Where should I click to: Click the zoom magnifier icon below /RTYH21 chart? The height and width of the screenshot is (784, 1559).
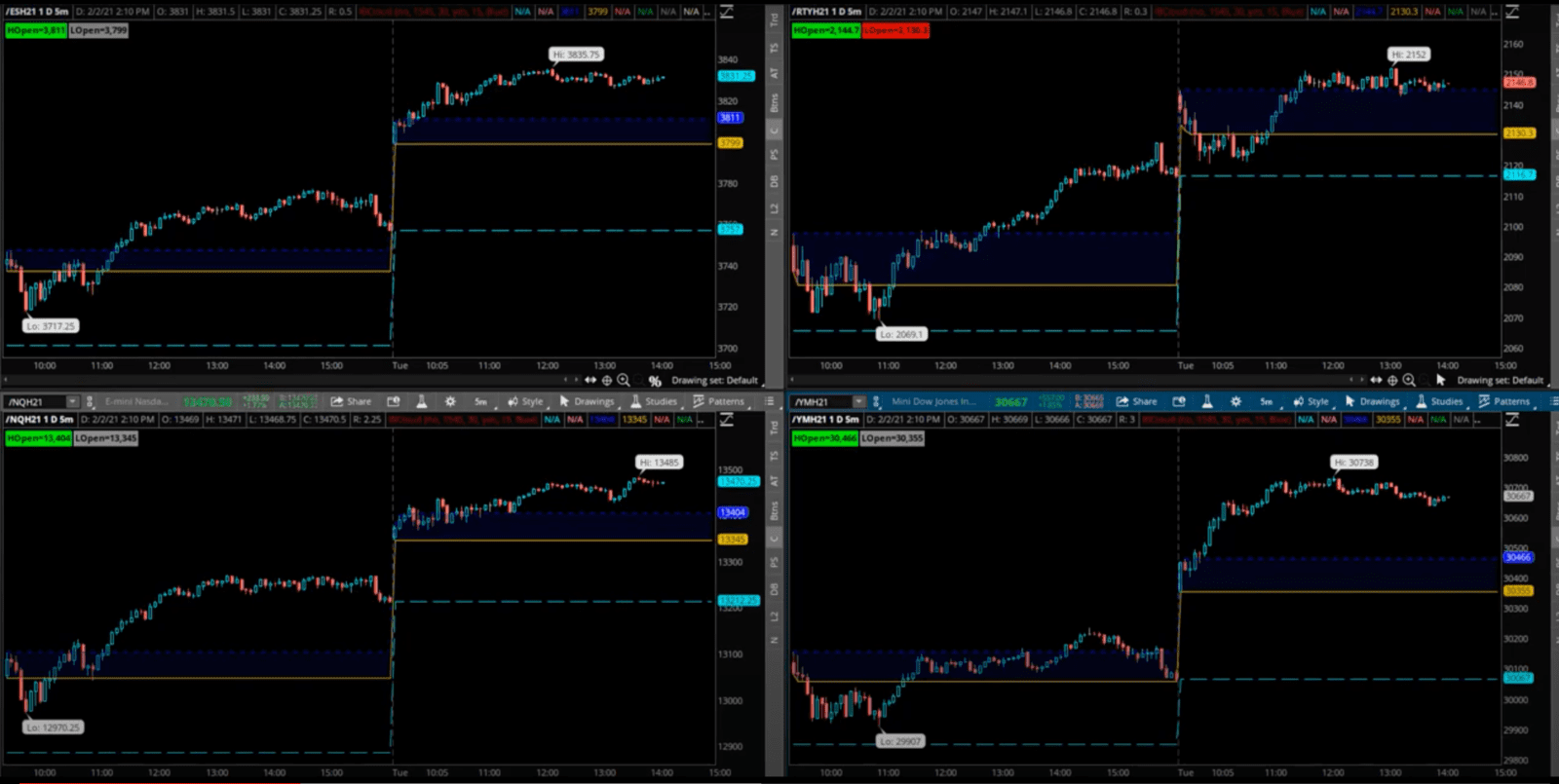coord(1409,380)
